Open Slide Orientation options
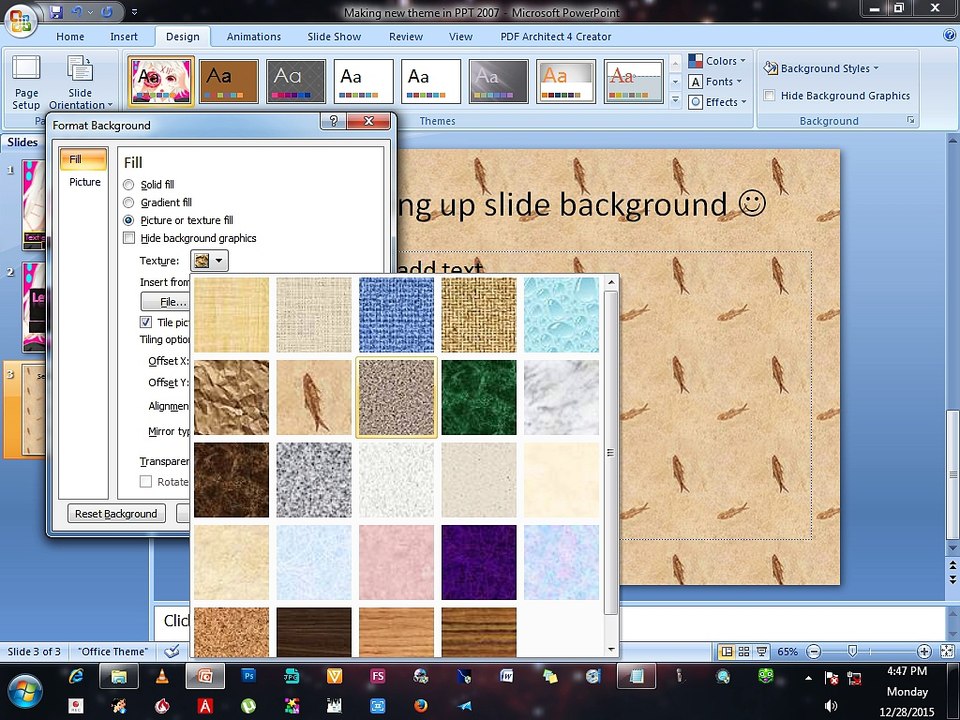 (80, 82)
